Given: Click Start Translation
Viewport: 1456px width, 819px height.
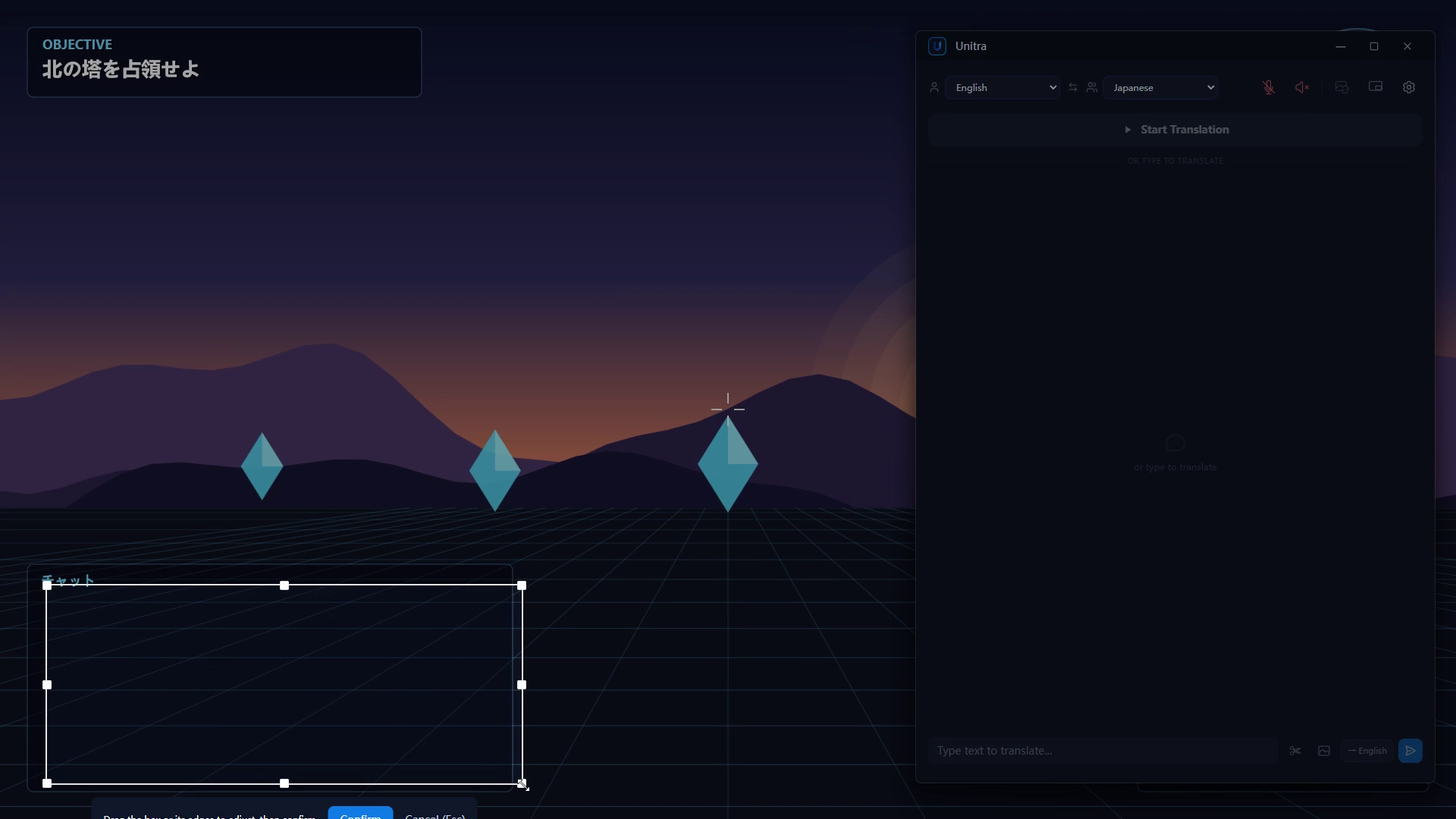Looking at the screenshot, I should [x=1175, y=130].
